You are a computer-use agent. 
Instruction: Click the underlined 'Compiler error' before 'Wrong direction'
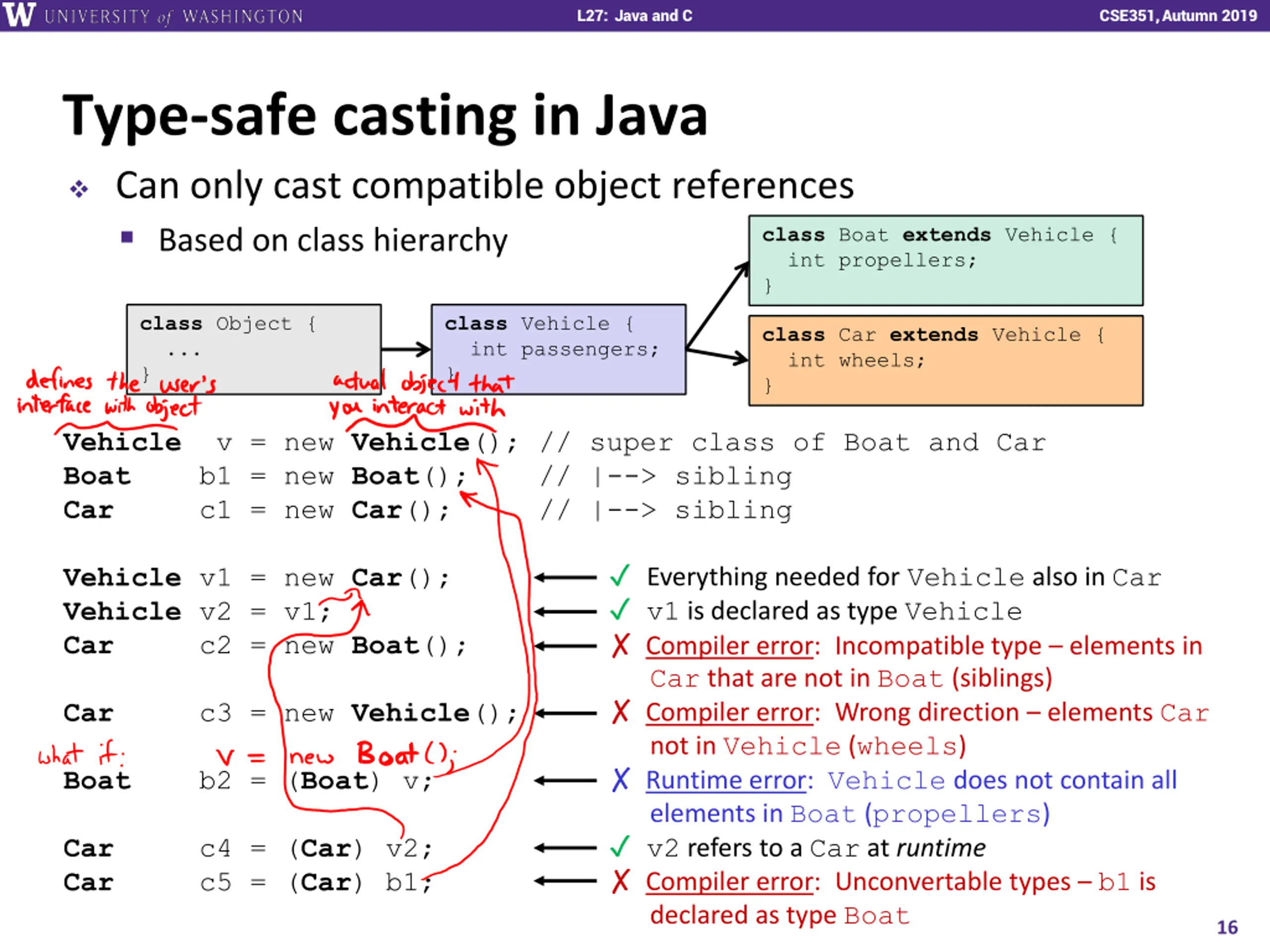click(x=730, y=713)
